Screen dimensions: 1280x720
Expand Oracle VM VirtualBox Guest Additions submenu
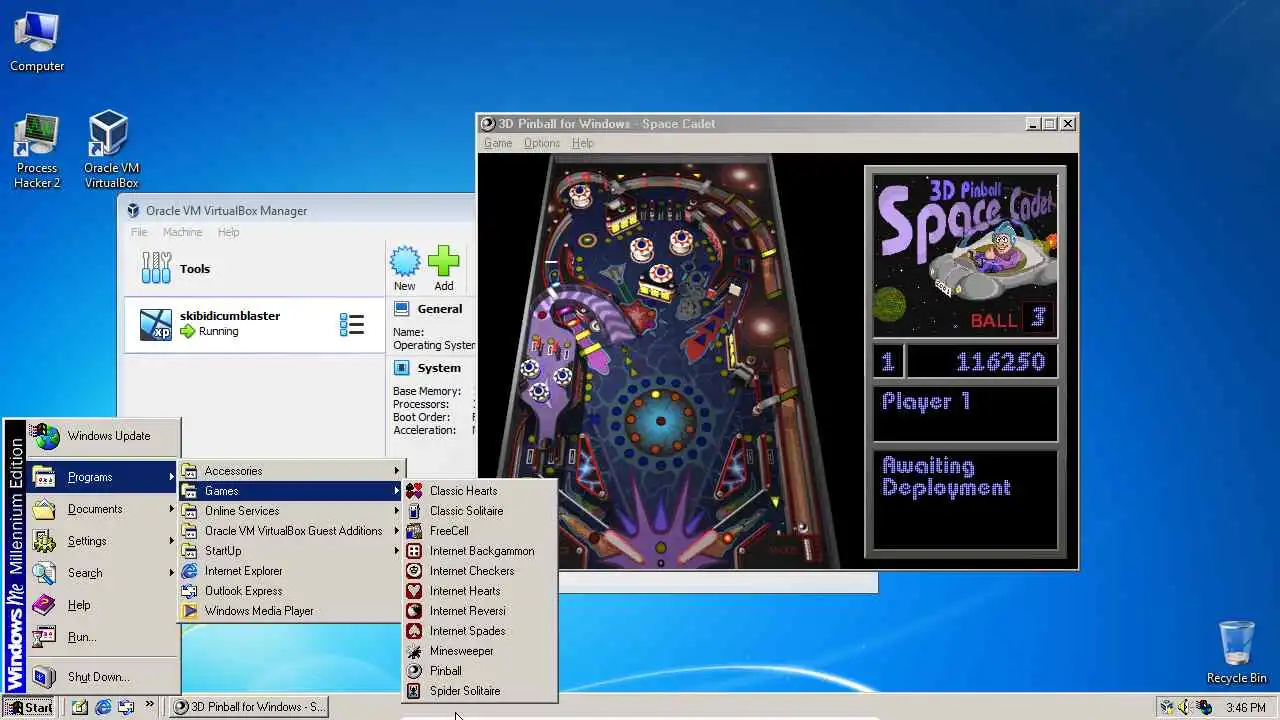(290, 531)
